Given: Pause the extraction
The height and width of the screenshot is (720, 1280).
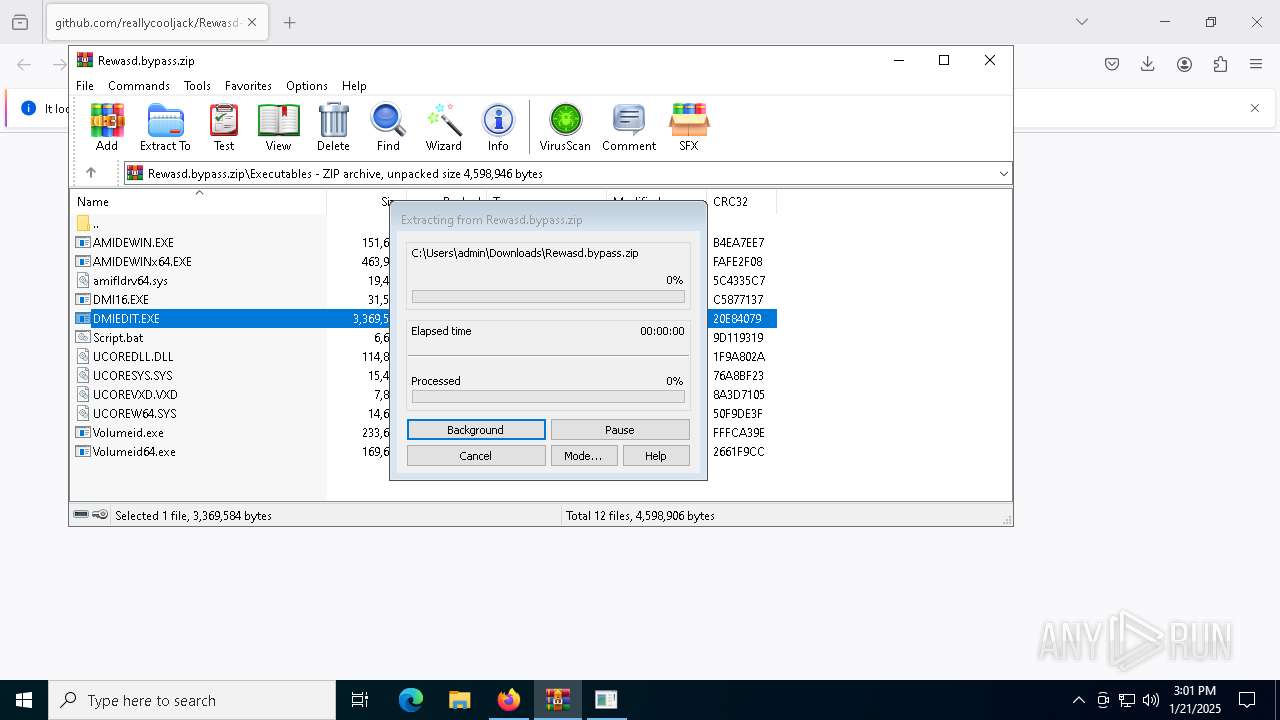Looking at the screenshot, I should pyautogui.click(x=620, y=430).
